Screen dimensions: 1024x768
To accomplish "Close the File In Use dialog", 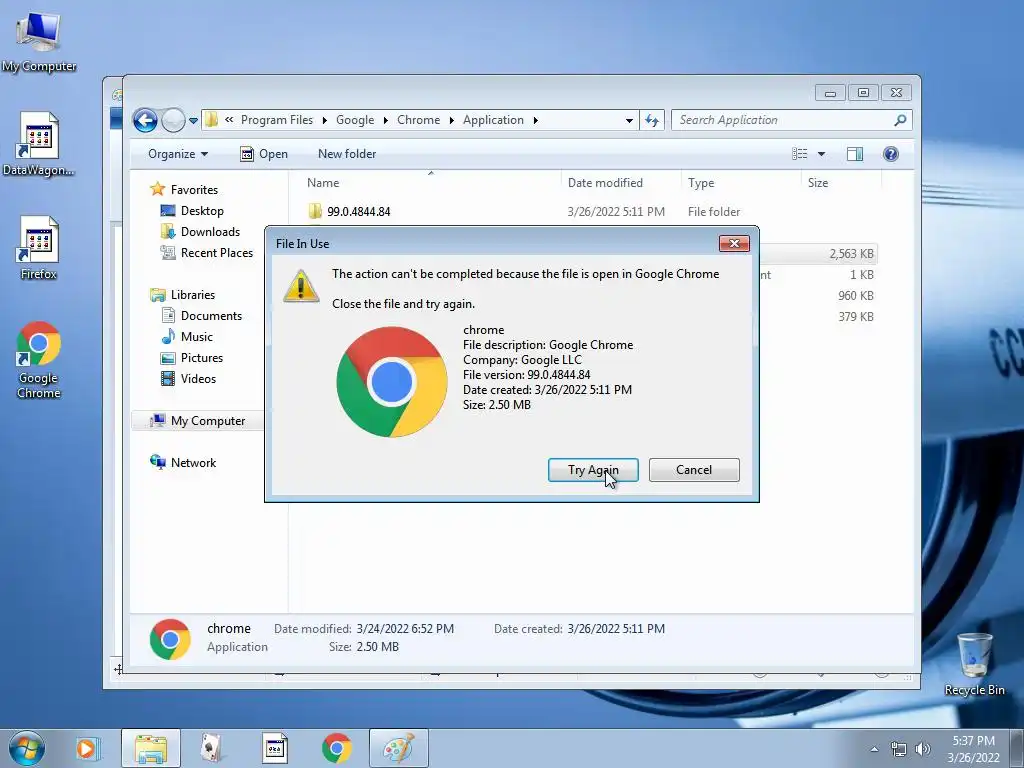I will (x=734, y=244).
